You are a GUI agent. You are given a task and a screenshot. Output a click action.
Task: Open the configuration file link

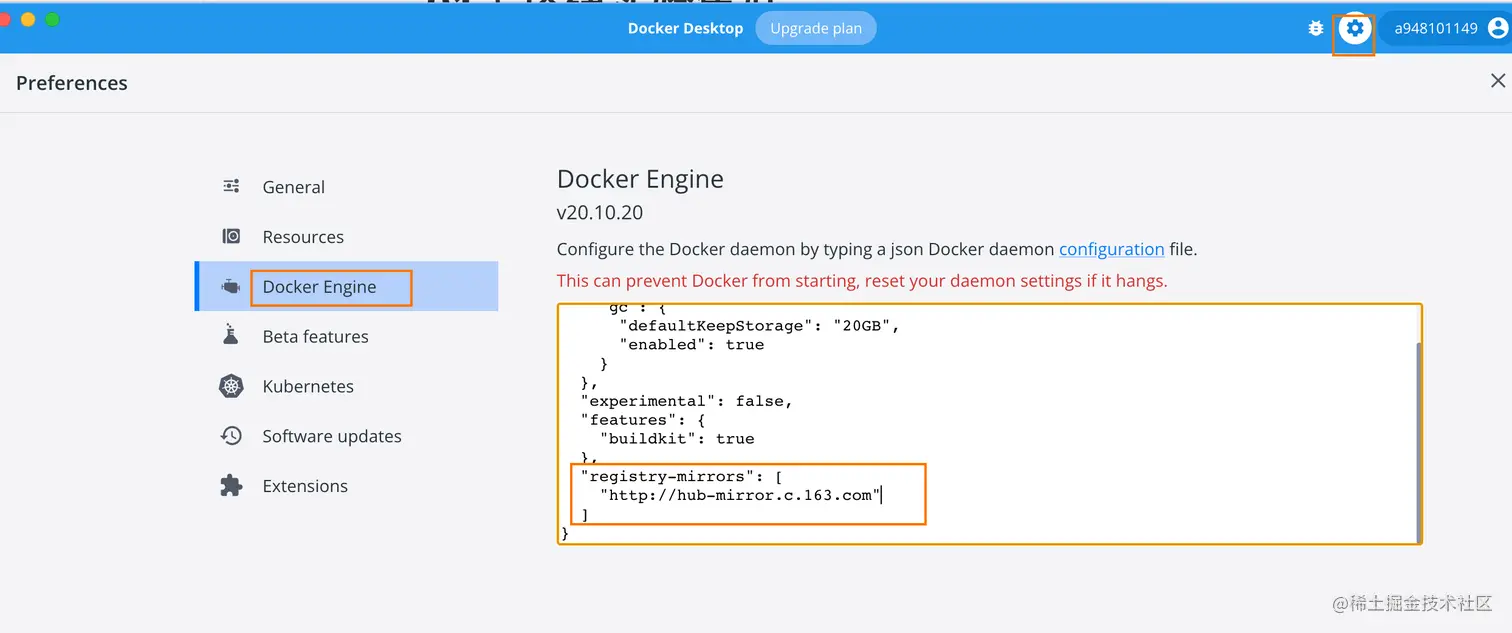click(1111, 249)
